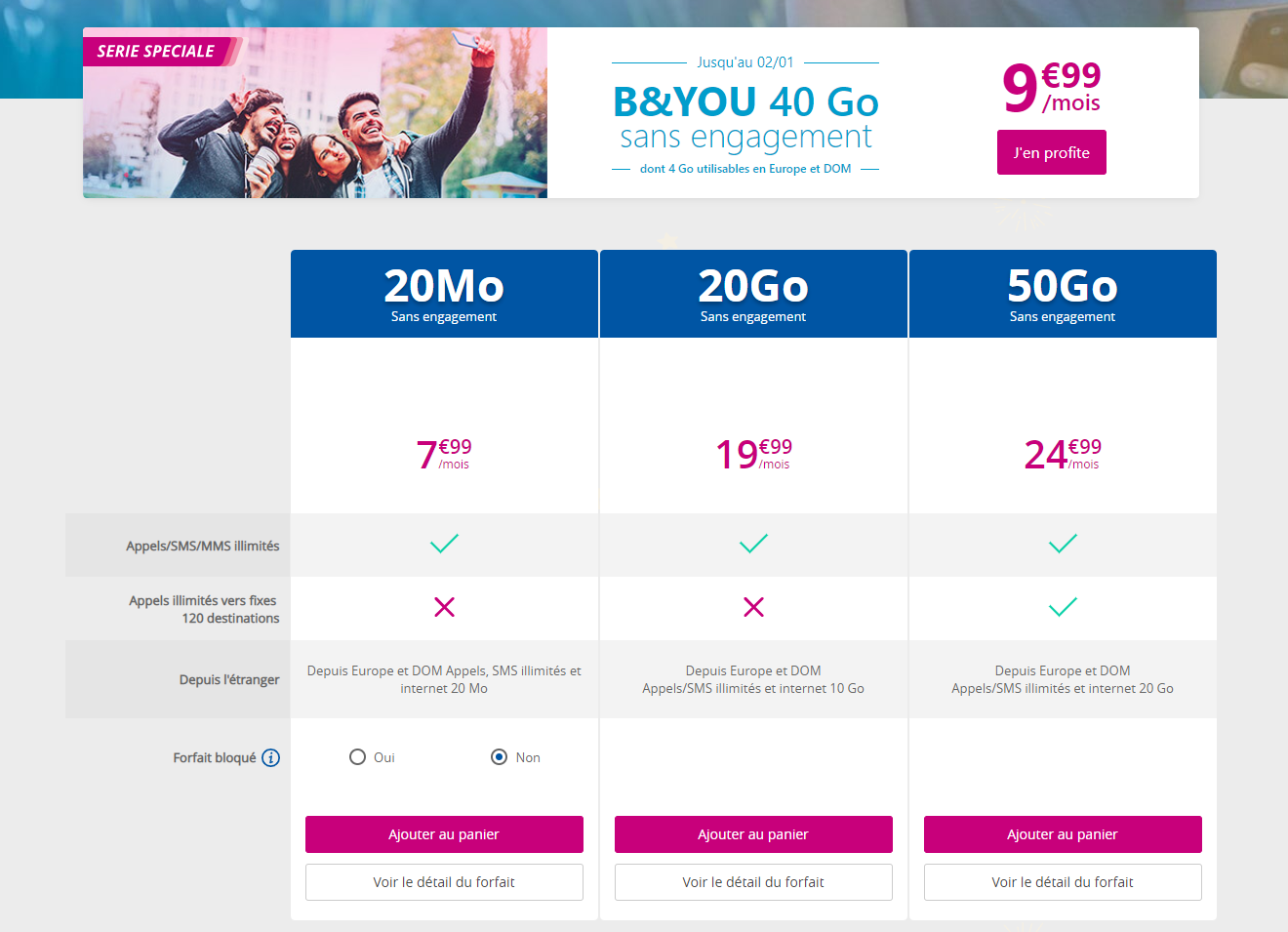This screenshot has height=932, width=1288.
Task: Click the green checkmark for 50Go fixed calls
Action: [x=1063, y=607]
